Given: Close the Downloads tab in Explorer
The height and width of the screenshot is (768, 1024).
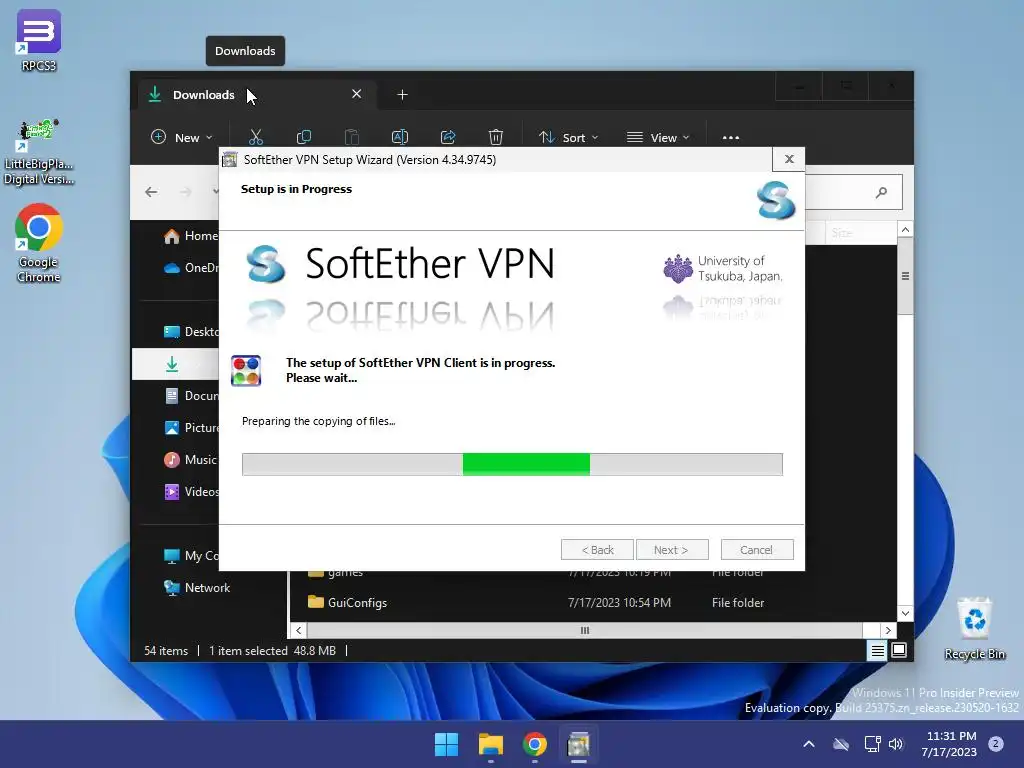Looking at the screenshot, I should pyautogui.click(x=357, y=94).
